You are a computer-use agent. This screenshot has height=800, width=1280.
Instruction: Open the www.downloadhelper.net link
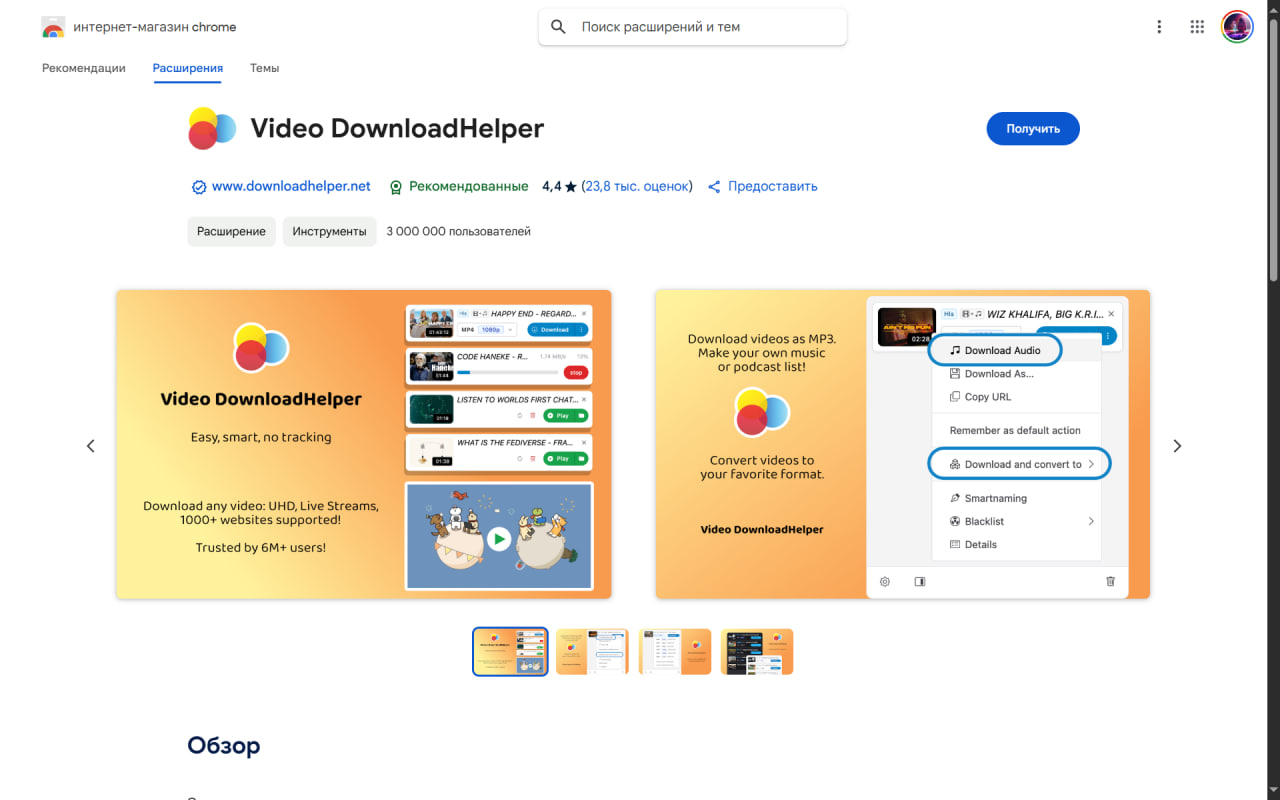click(x=291, y=186)
